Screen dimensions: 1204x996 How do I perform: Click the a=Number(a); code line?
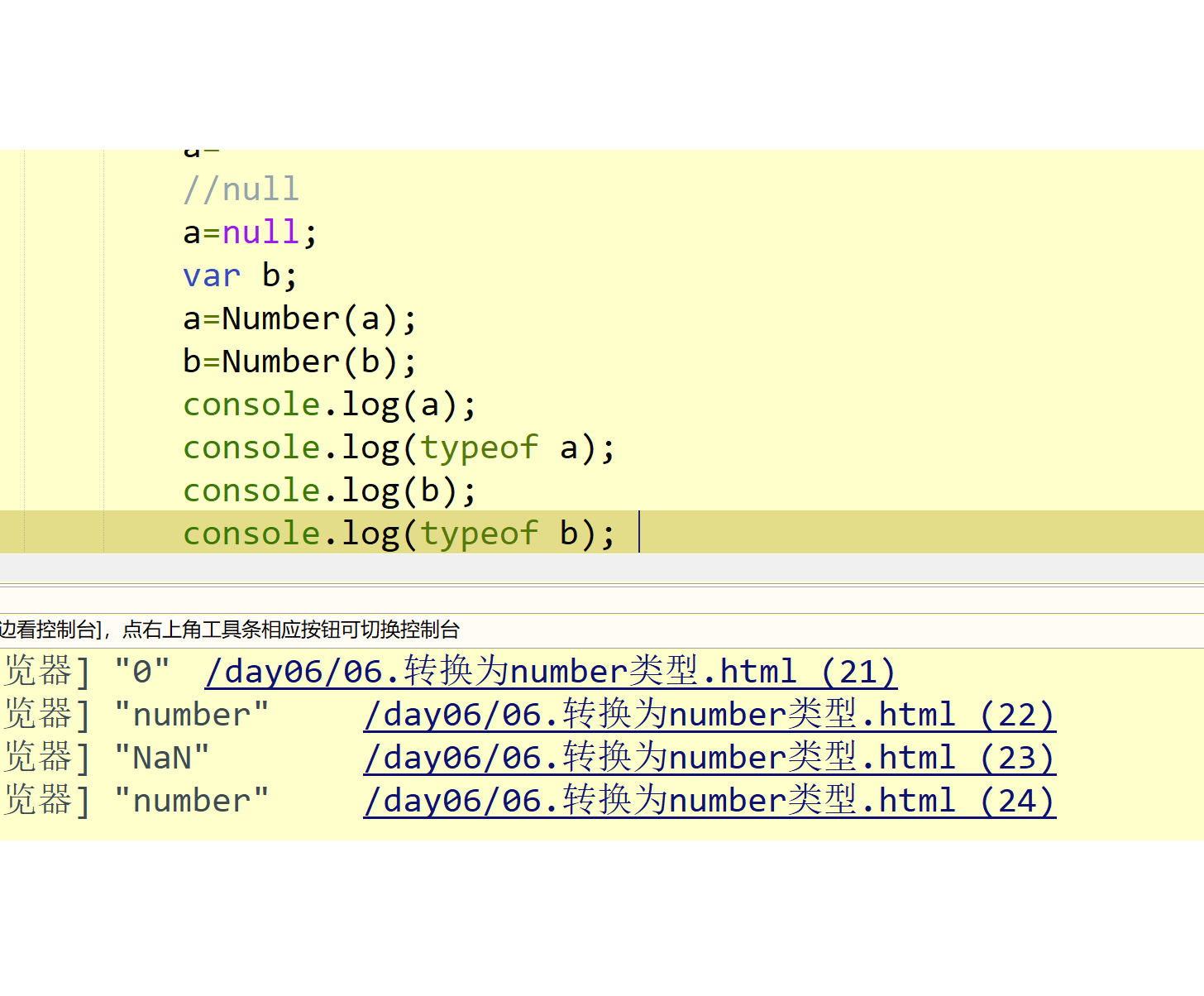coord(299,318)
